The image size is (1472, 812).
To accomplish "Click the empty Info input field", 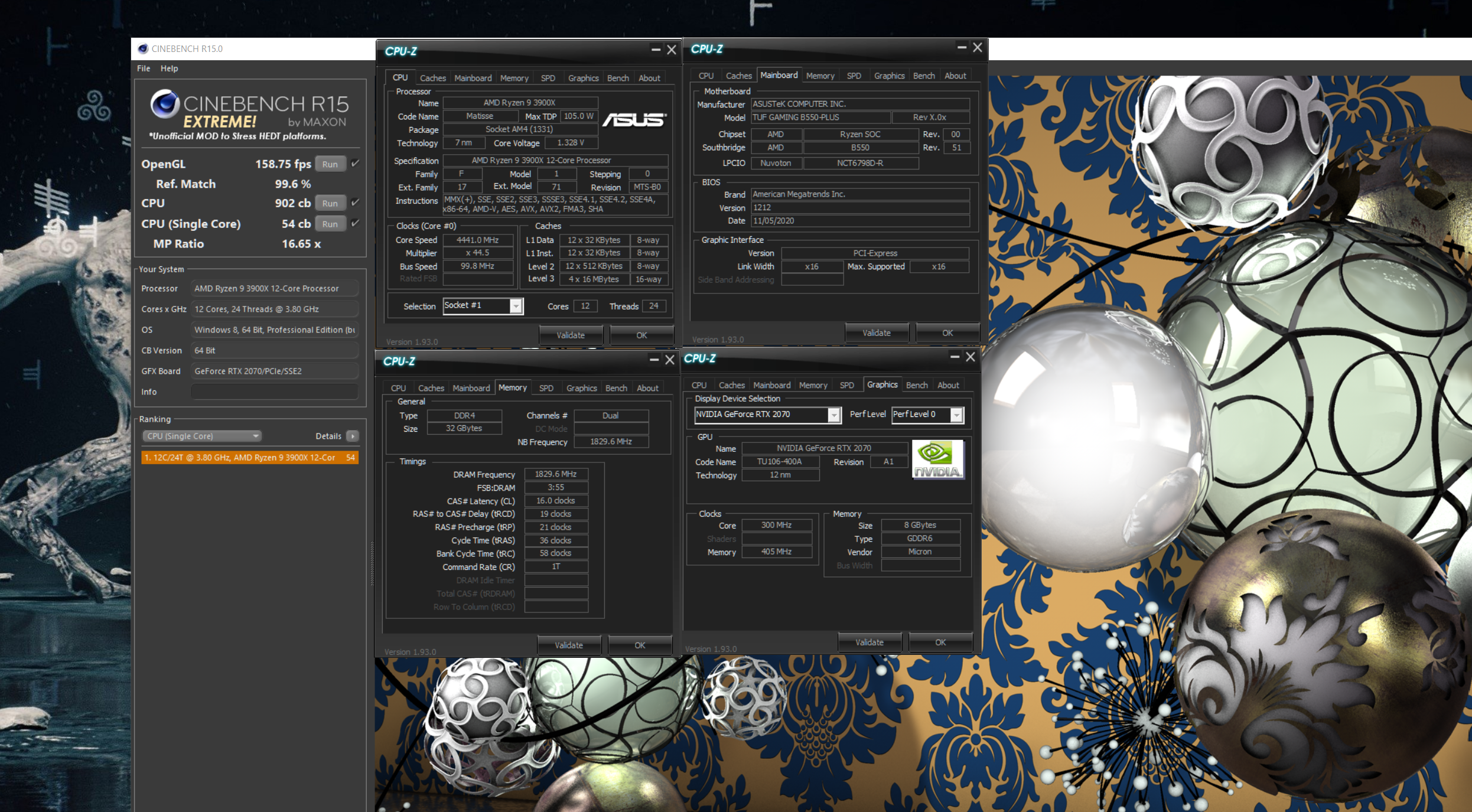I will pyautogui.click(x=275, y=392).
